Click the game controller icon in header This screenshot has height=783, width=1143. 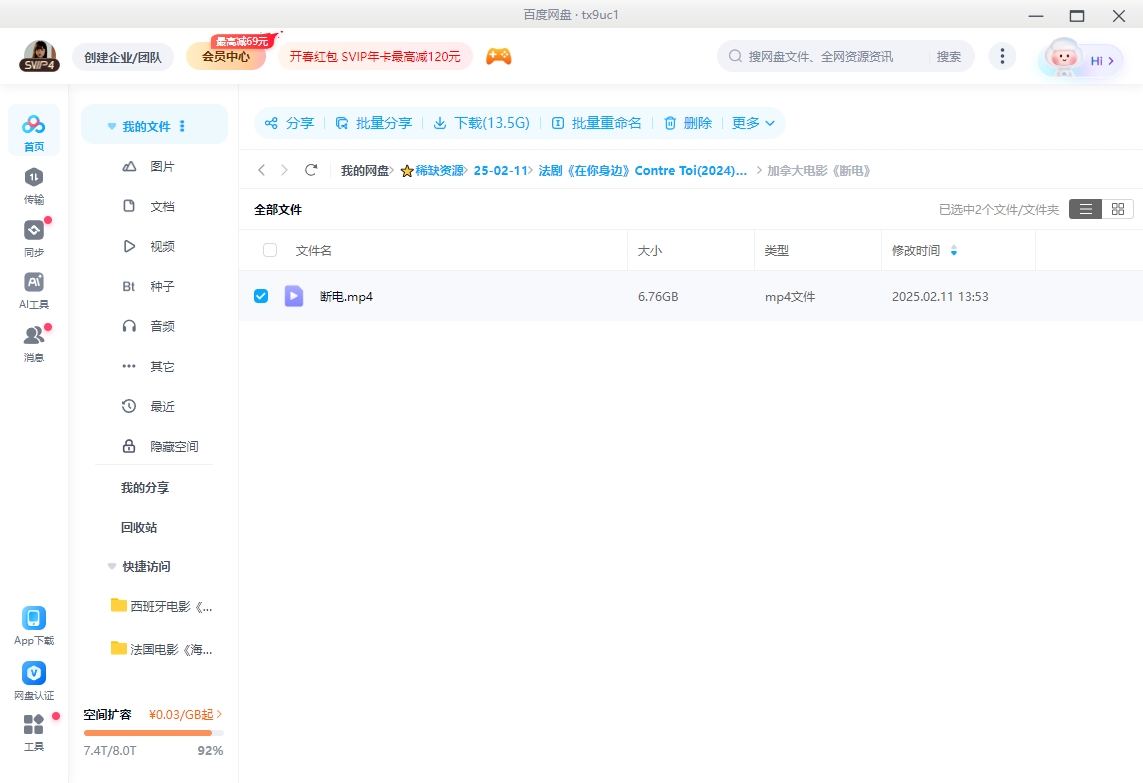(498, 57)
